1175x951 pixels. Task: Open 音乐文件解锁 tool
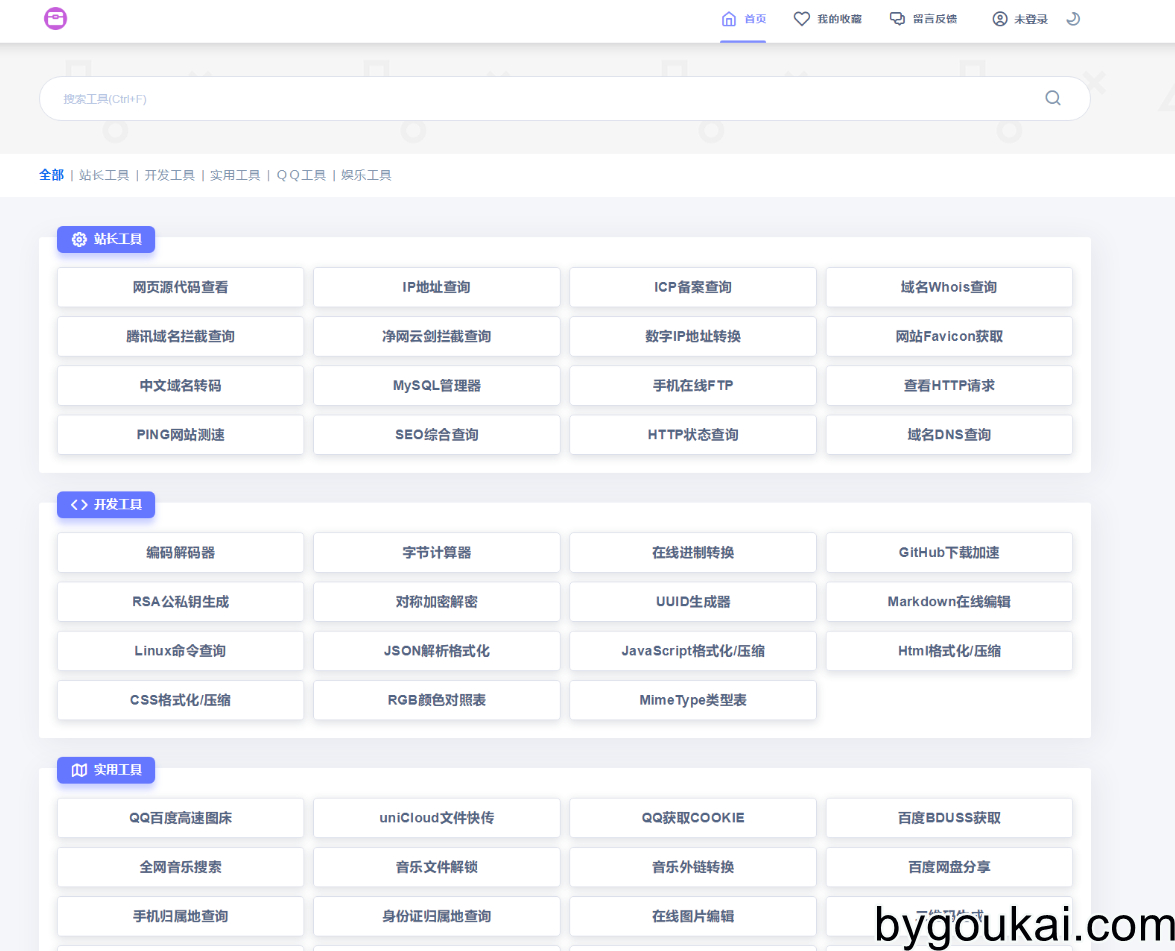coord(437,867)
